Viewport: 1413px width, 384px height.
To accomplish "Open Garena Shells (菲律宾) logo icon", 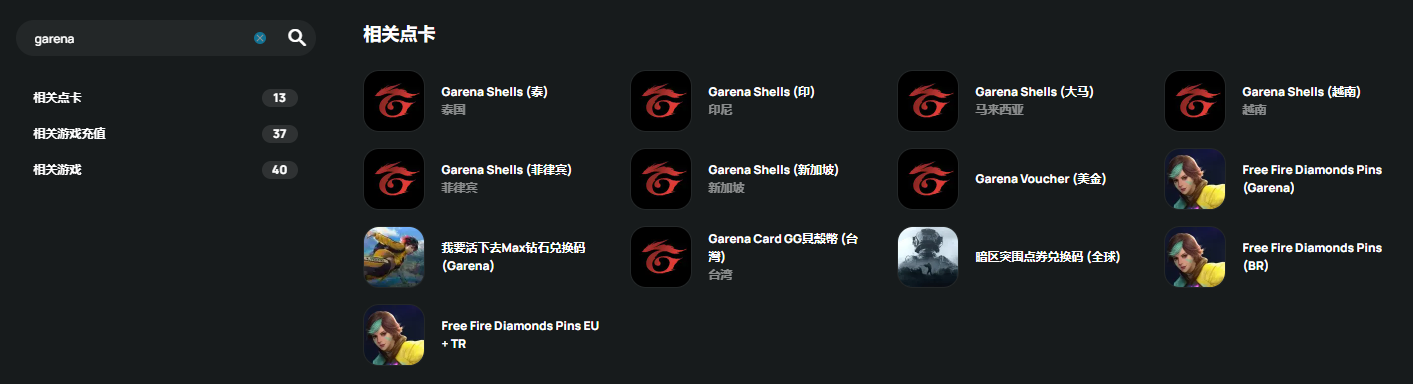I will point(394,179).
